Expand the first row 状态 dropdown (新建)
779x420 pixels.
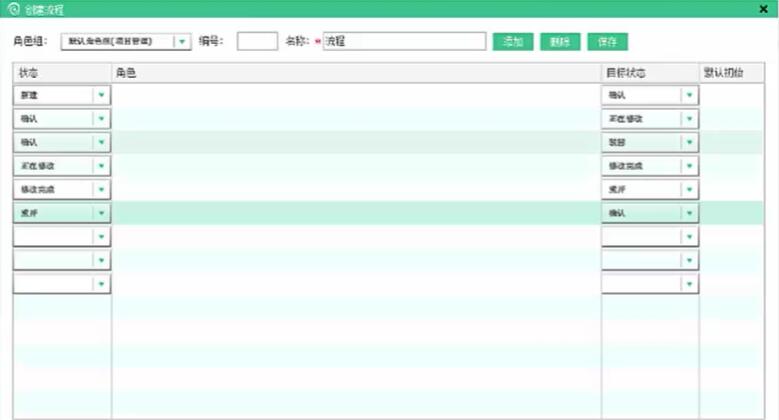[101, 95]
